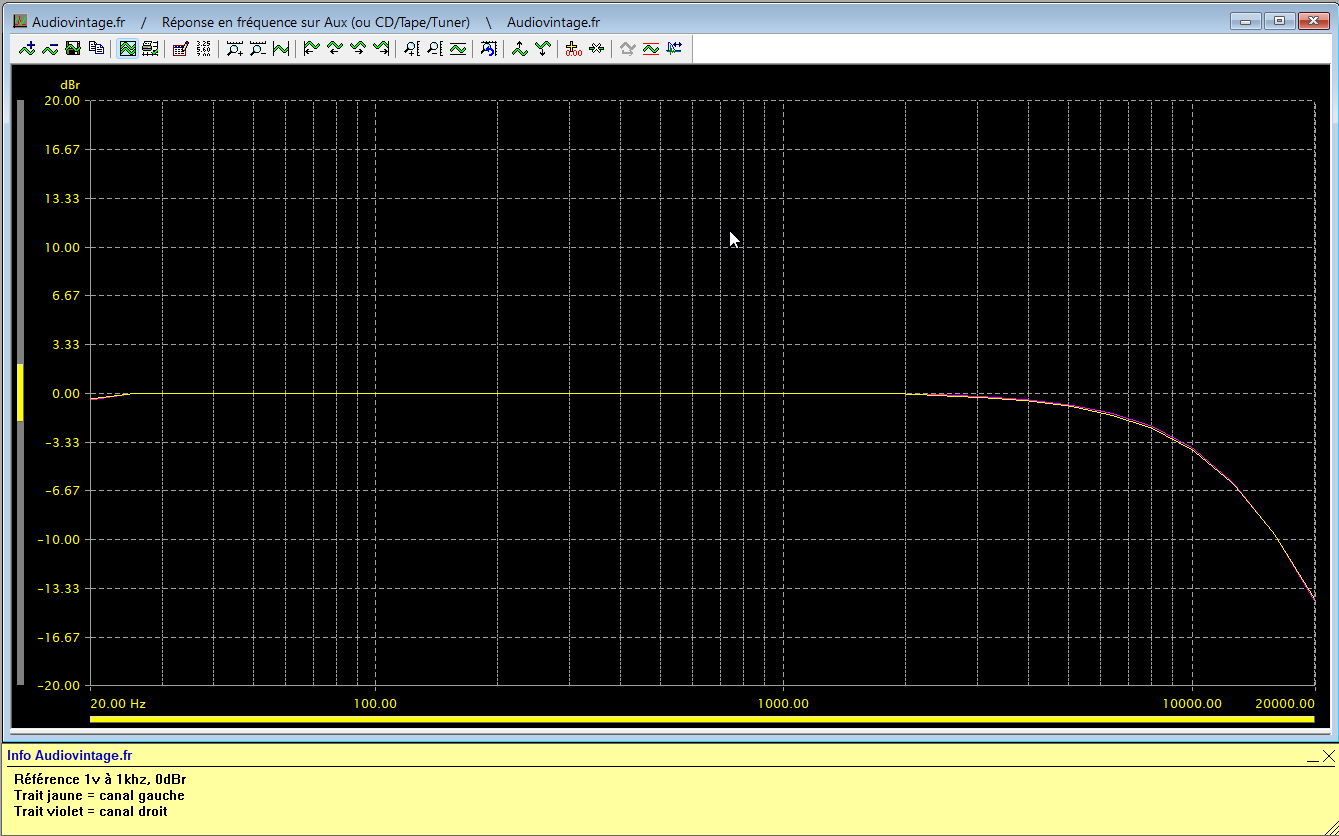Click the 'dBr' axis unit label
Viewport: 1339px width, 836px height.
(x=70, y=85)
